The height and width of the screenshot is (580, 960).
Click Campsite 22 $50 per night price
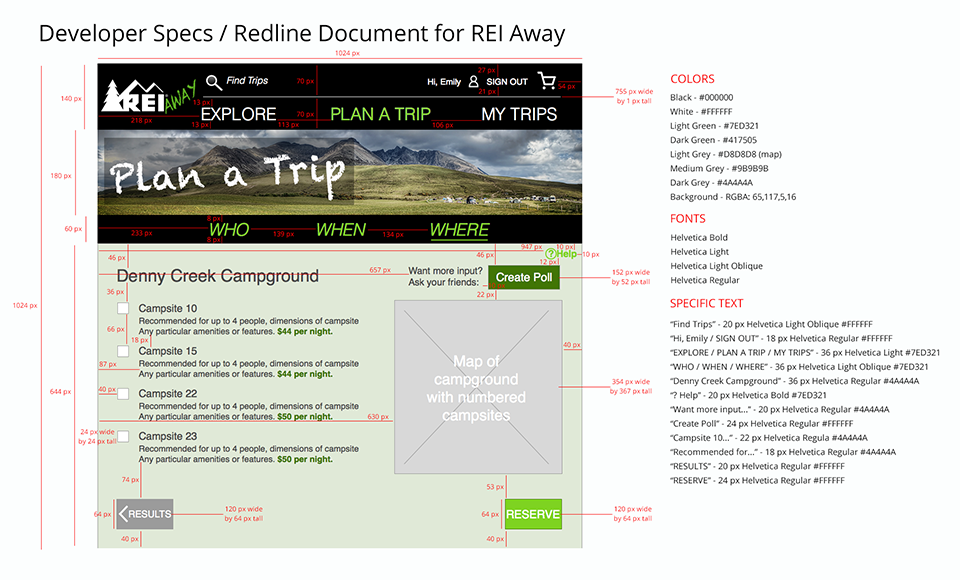click(x=305, y=416)
